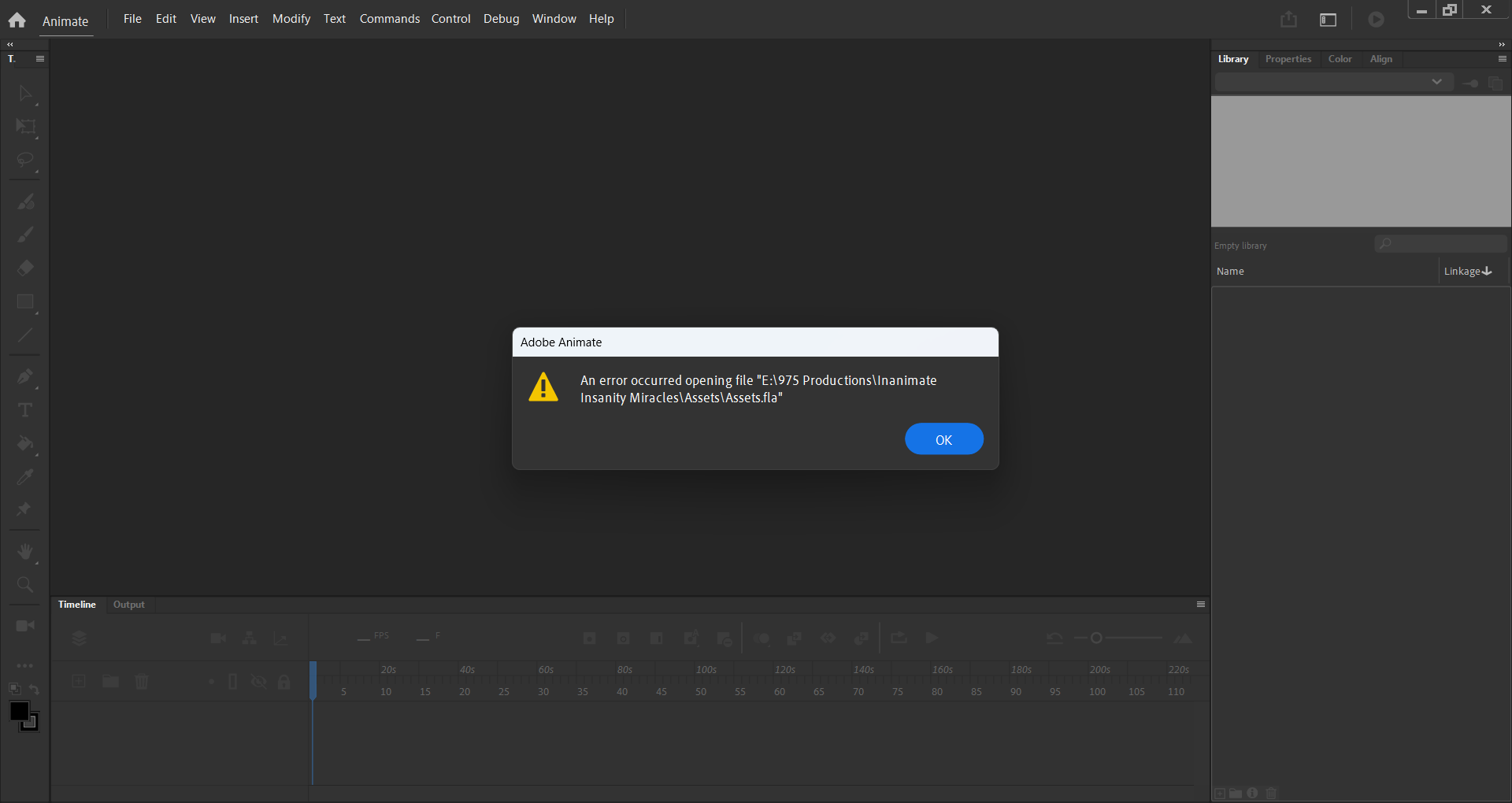Toggle Layer Depth panel icon

click(280, 638)
